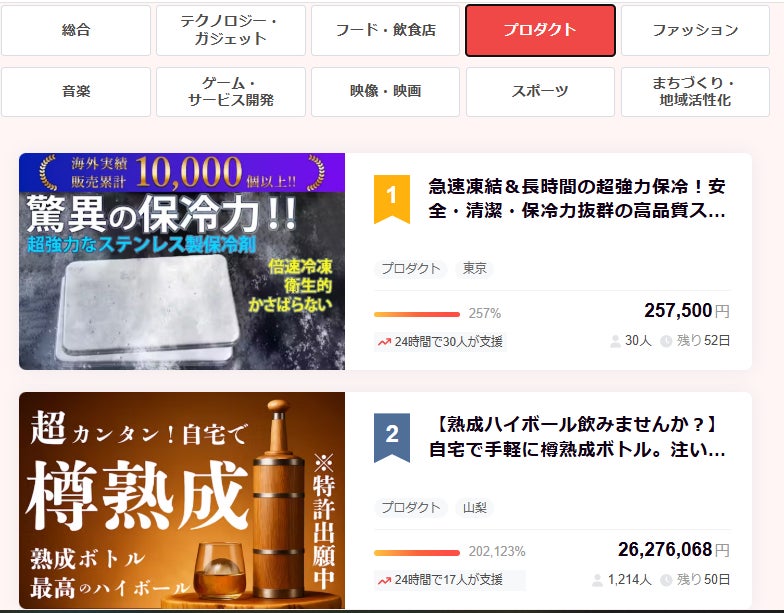Image resolution: width=784 pixels, height=613 pixels.
Task: Open the 熟成ハイボール飲みませんか project title link
Action: [x=577, y=437]
